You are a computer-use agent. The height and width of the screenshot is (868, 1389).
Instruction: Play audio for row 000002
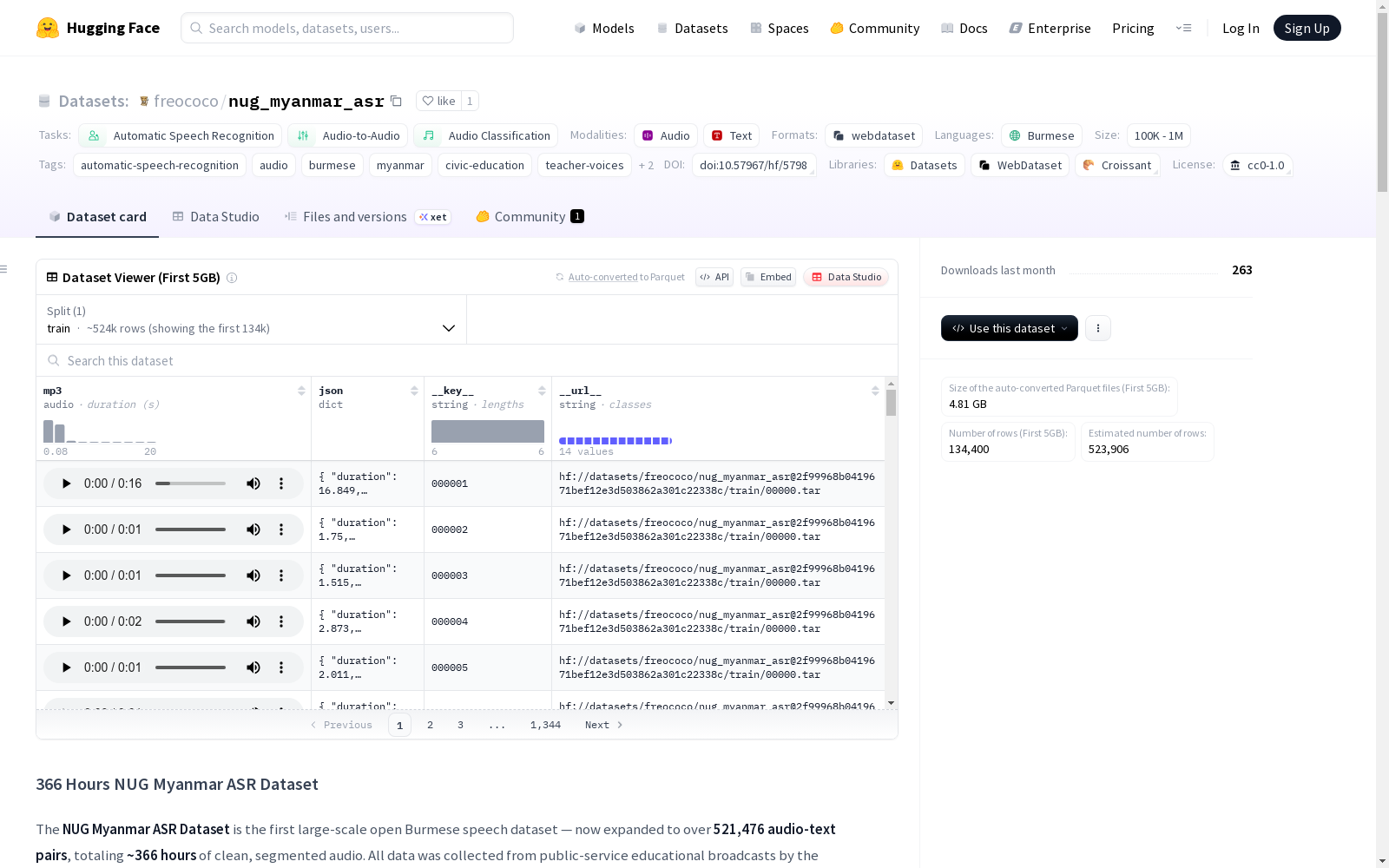click(x=66, y=529)
